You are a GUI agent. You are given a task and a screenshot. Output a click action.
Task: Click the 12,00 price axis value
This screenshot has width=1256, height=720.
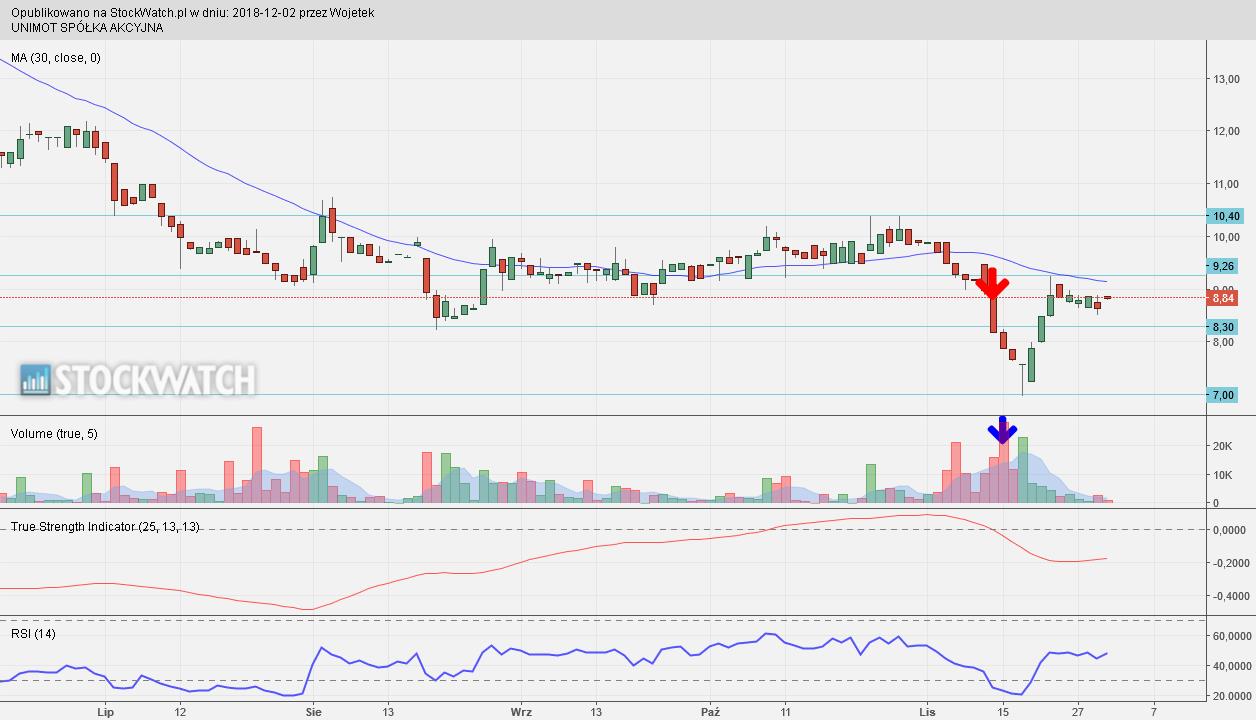[1227, 132]
